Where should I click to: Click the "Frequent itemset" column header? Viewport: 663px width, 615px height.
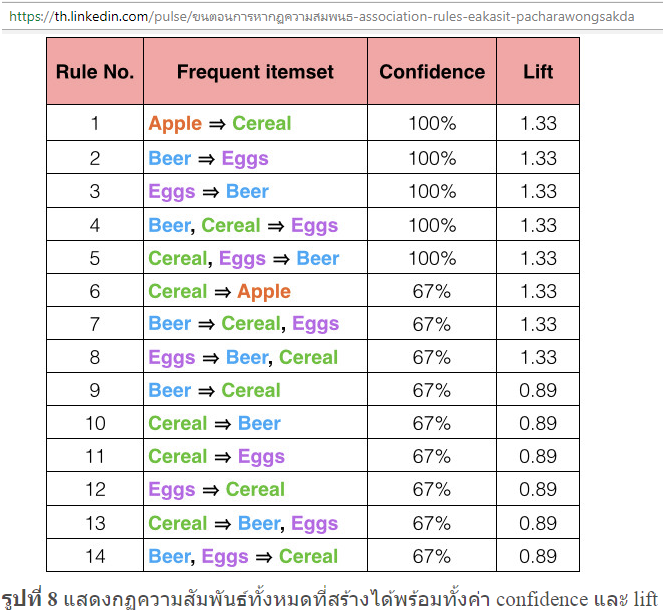[x=255, y=72]
